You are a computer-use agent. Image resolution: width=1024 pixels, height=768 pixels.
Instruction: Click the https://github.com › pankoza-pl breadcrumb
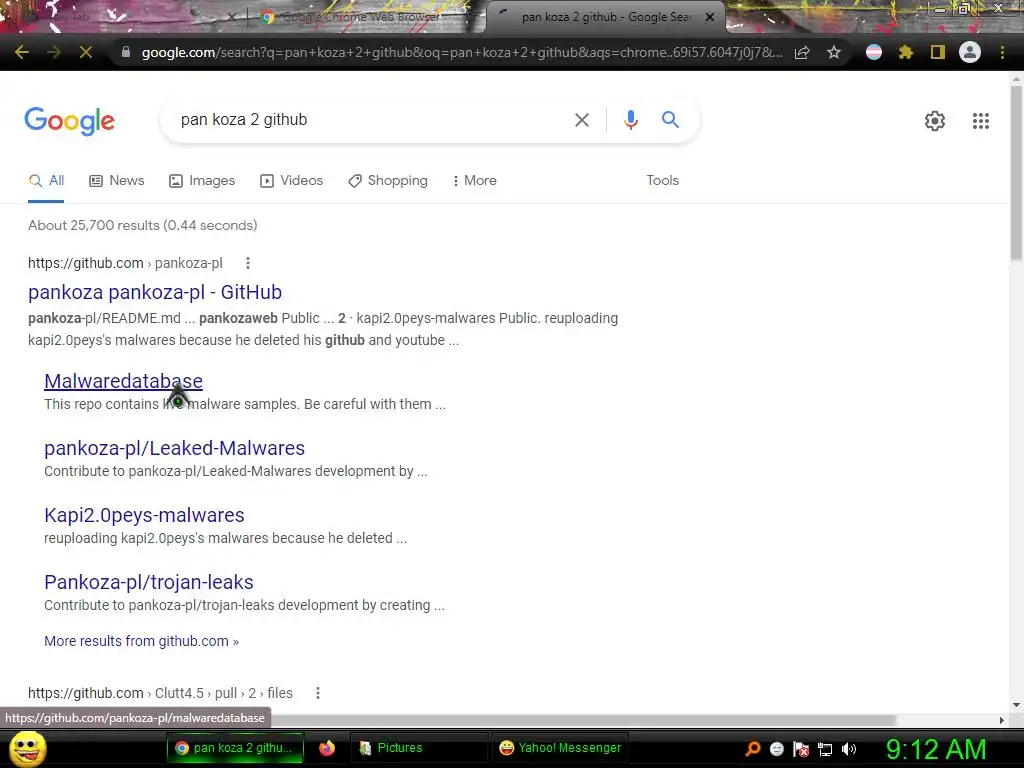pos(125,263)
